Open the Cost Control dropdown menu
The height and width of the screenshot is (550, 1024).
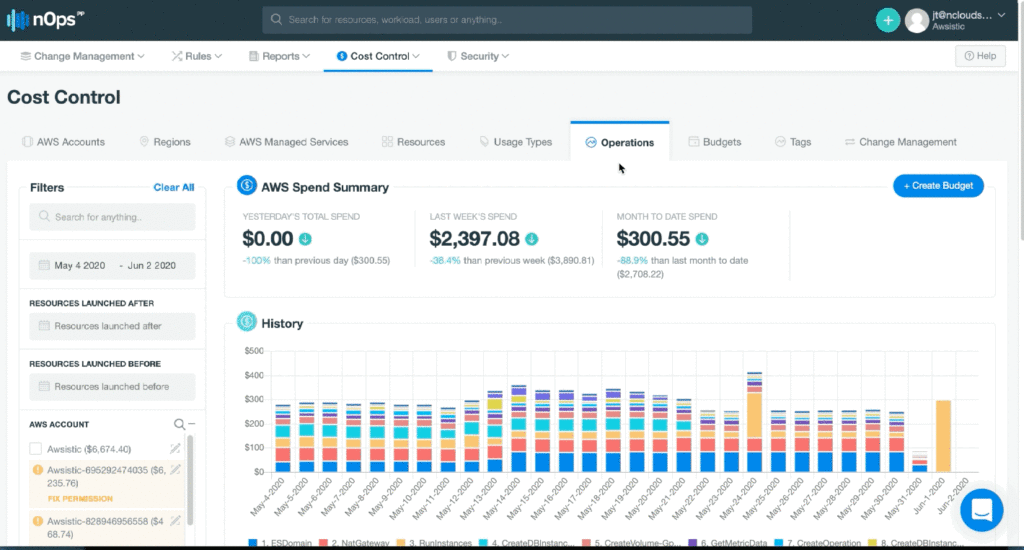point(378,56)
